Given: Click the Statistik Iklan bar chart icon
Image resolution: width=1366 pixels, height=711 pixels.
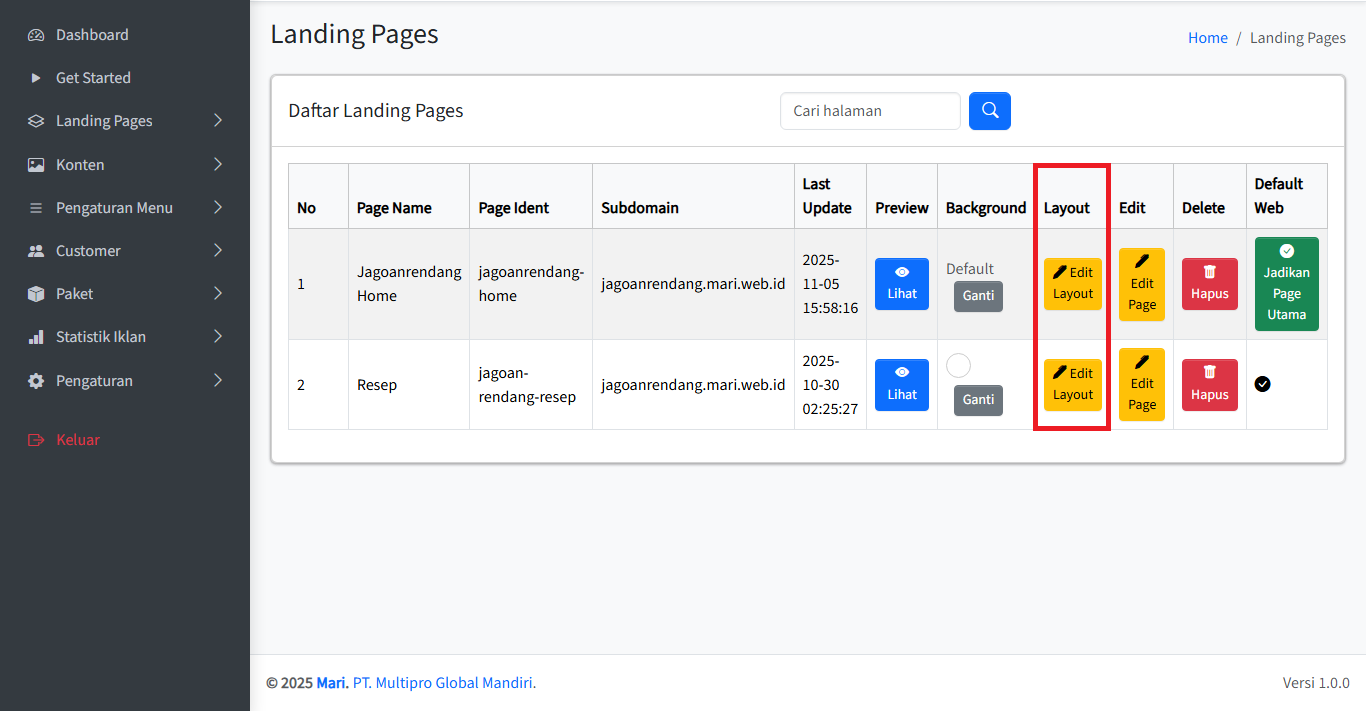Looking at the screenshot, I should (36, 337).
